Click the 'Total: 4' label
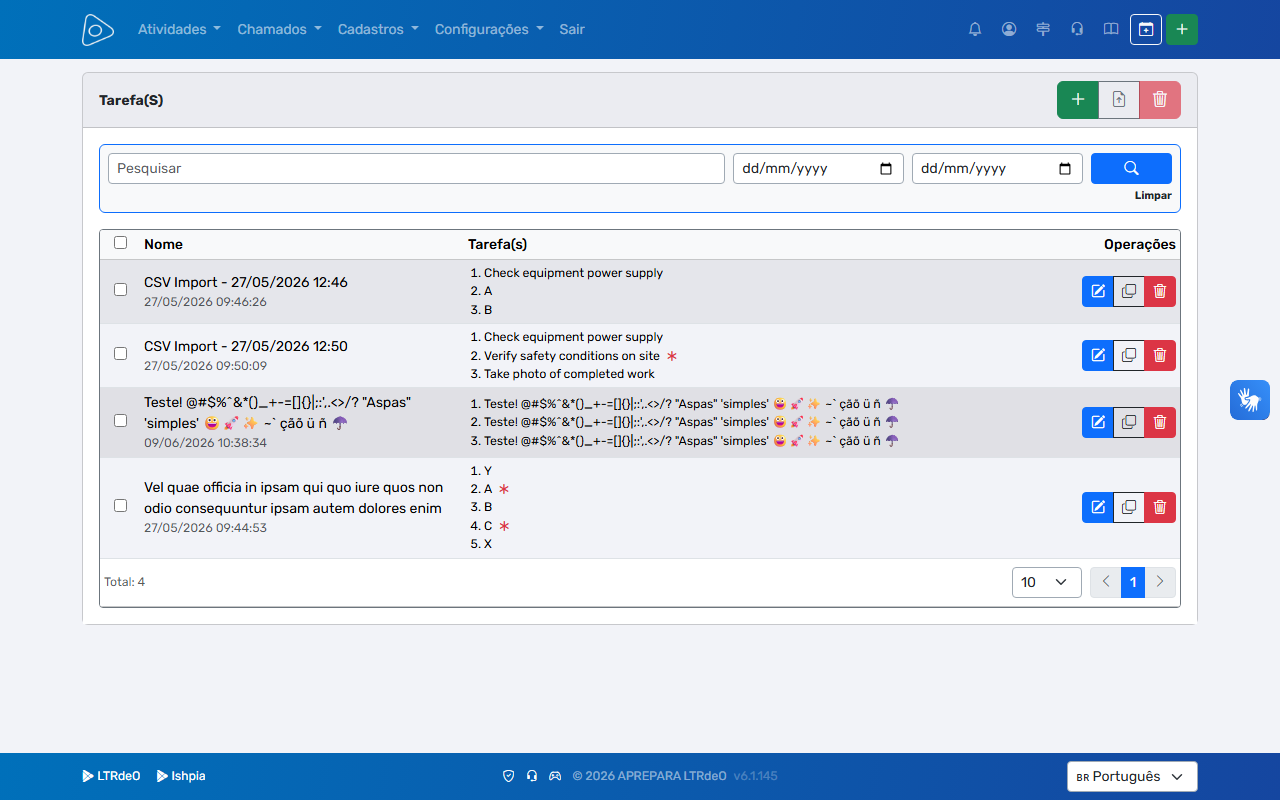The height and width of the screenshot is (800, 1280). [124, 582]
